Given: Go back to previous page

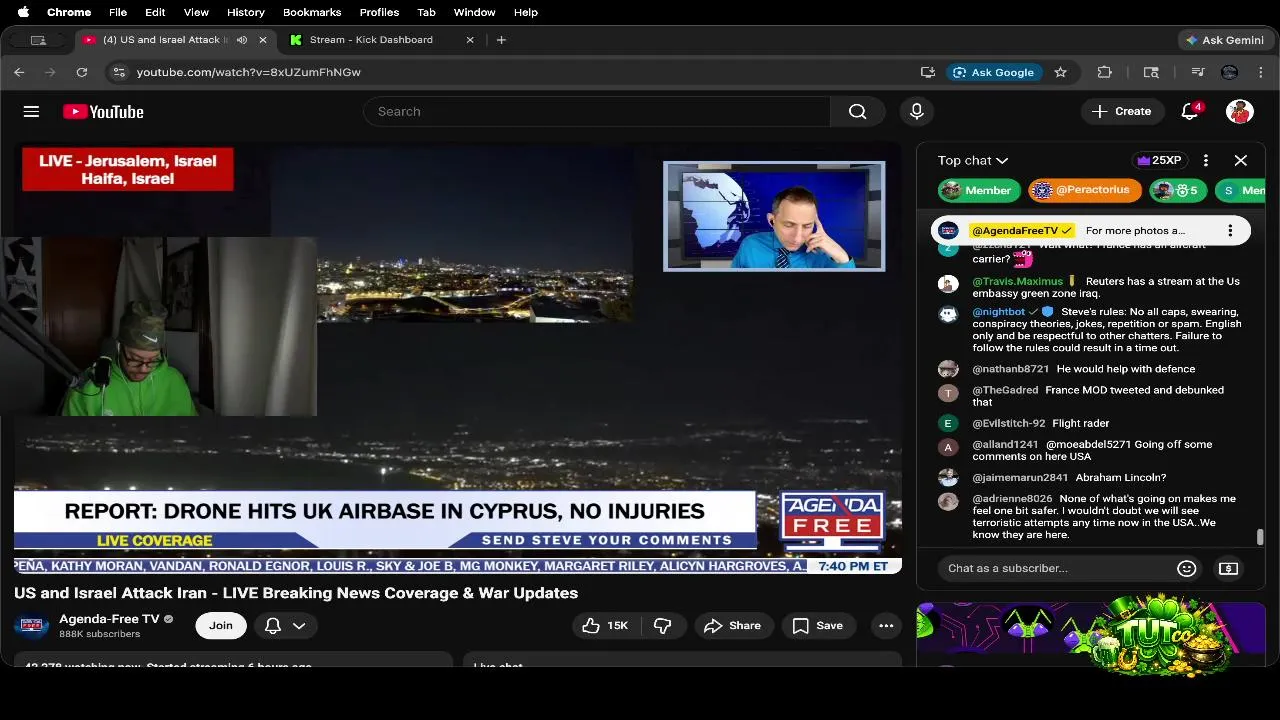Looking at the screenshot, I should [x=19, y=72].
